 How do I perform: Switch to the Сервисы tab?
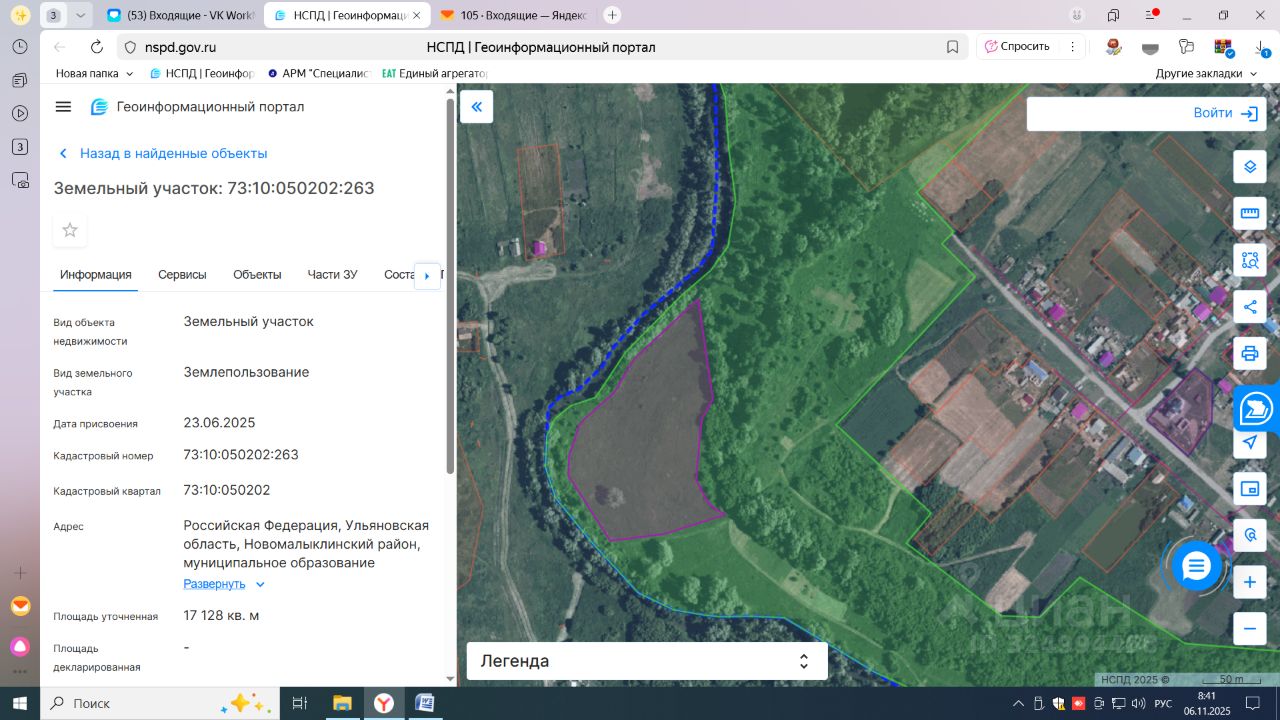tap(182, 275)
